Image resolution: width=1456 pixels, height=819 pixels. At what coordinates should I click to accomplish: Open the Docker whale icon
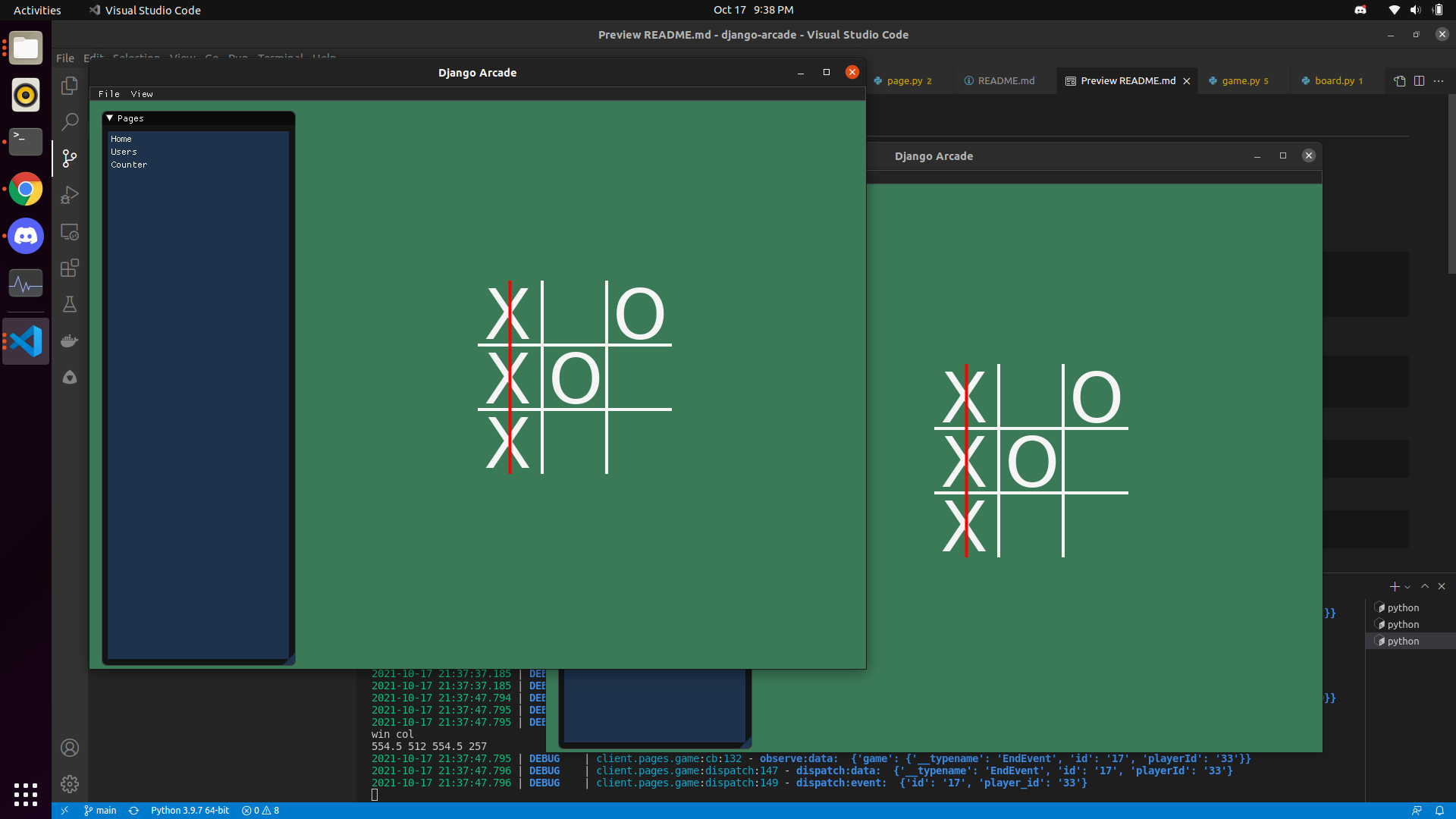tap(70, 340)
